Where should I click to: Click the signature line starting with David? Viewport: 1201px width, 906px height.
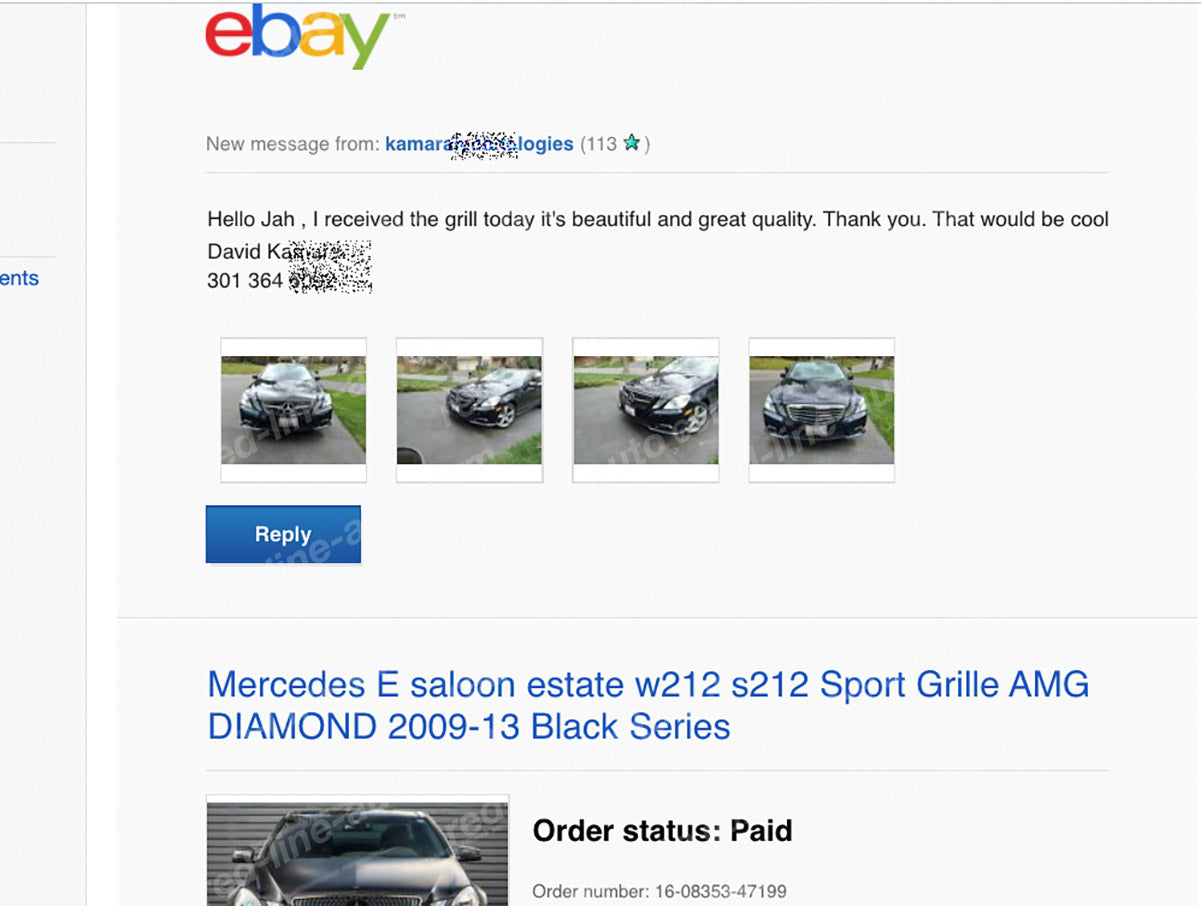click(x=289, y=251)
